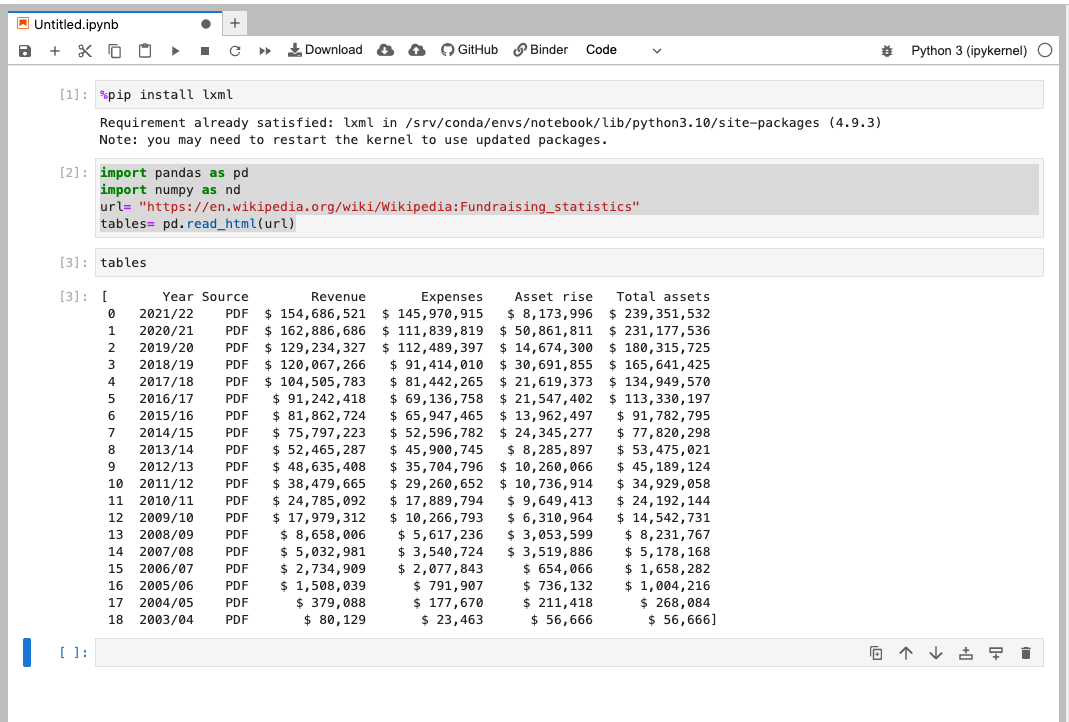Image resolution: width=1069 pixels, height=722 pixels.
Task: Paste cell using the clipboard icon
Action: [145, 50]
